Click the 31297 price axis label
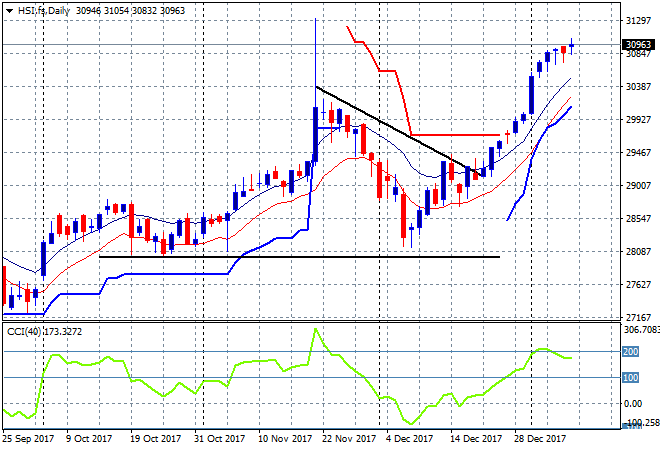 click(639, 21)
